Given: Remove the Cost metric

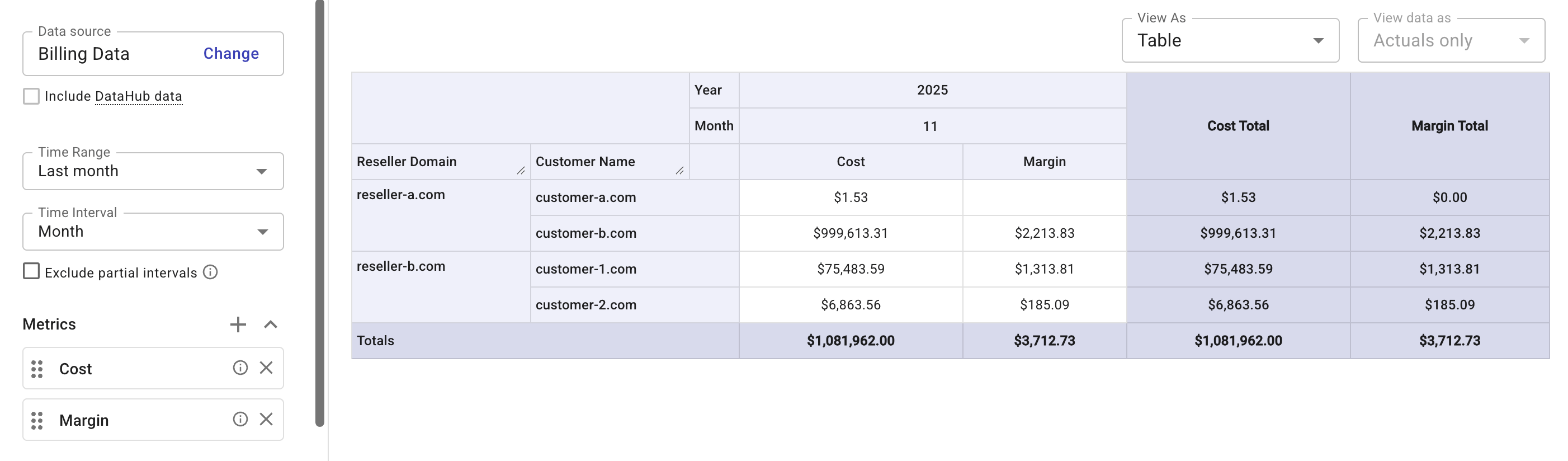Looking at the screenshot, I should (266, 368).
